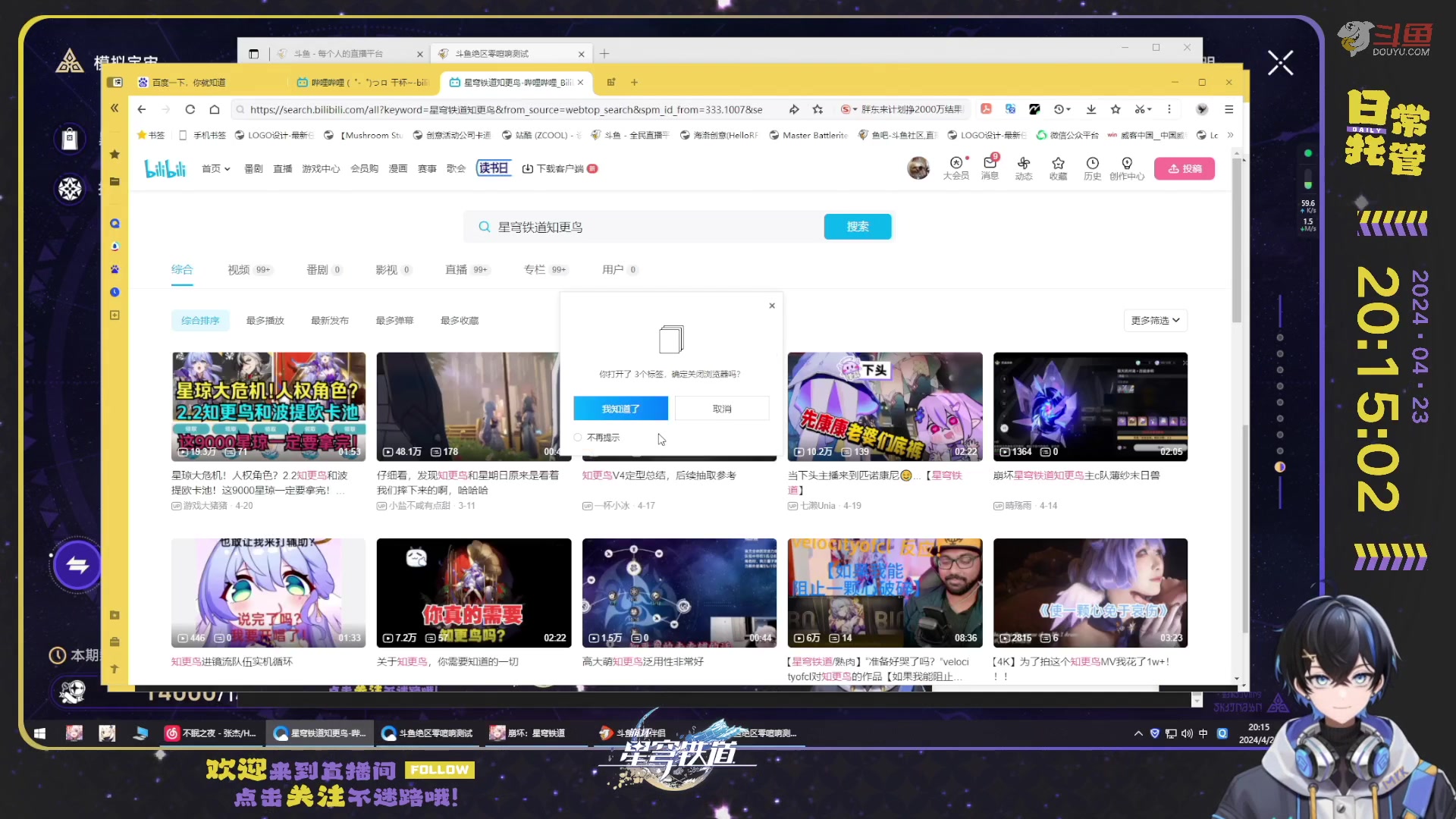Open 游戏中心 nav link
Screen dimensions: 1456x819
coord(321,168)
